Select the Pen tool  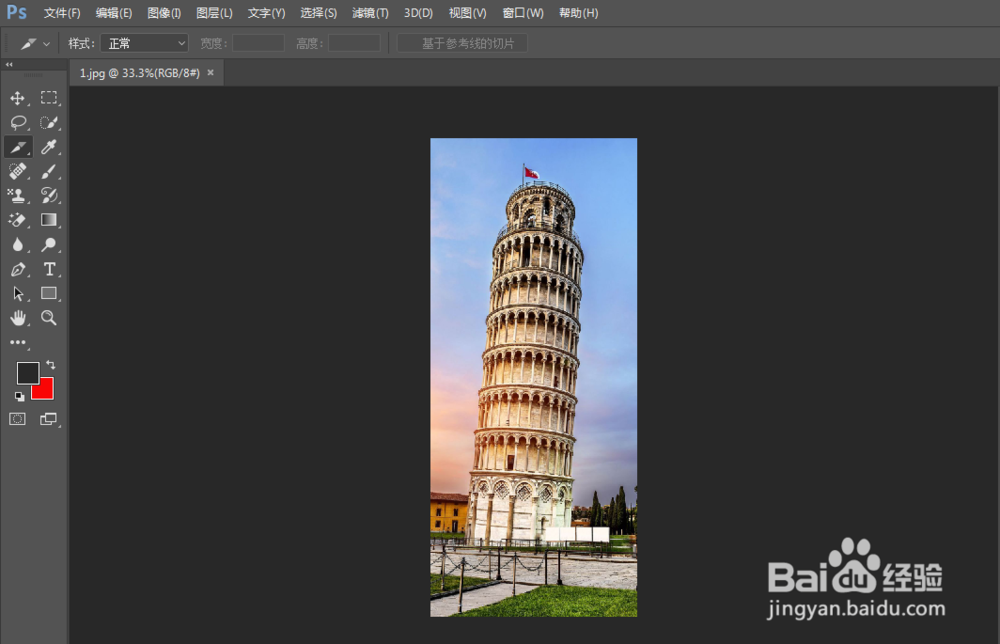click(18, 269)
